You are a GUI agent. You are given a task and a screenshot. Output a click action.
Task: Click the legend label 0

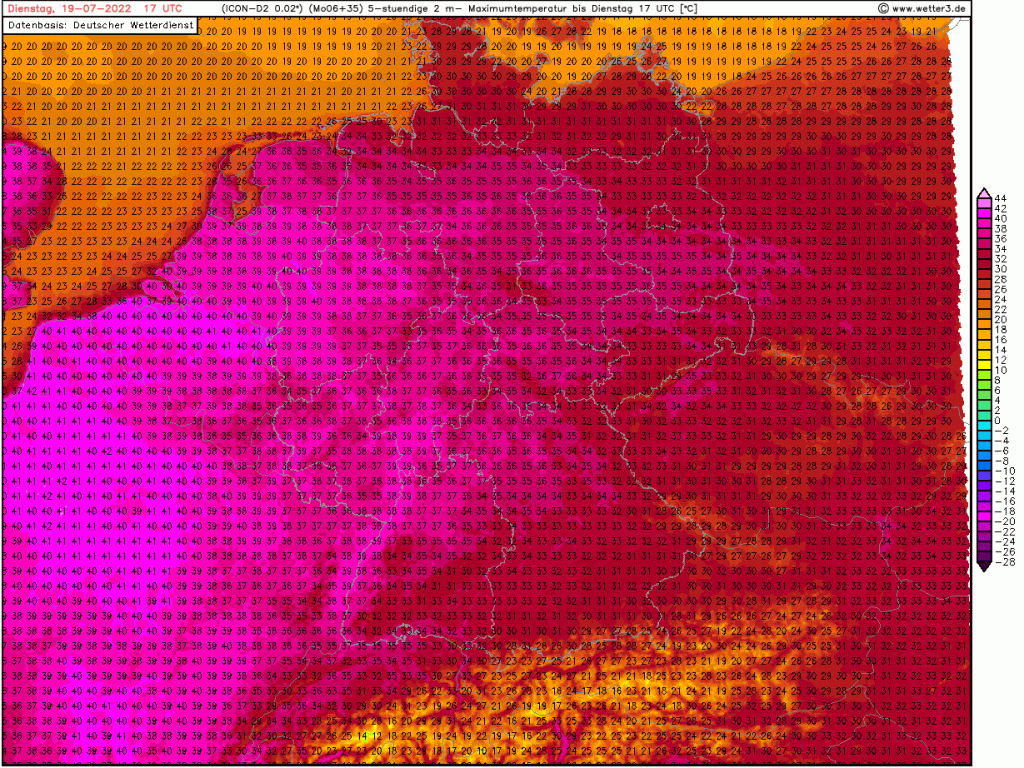coord(997,421)
